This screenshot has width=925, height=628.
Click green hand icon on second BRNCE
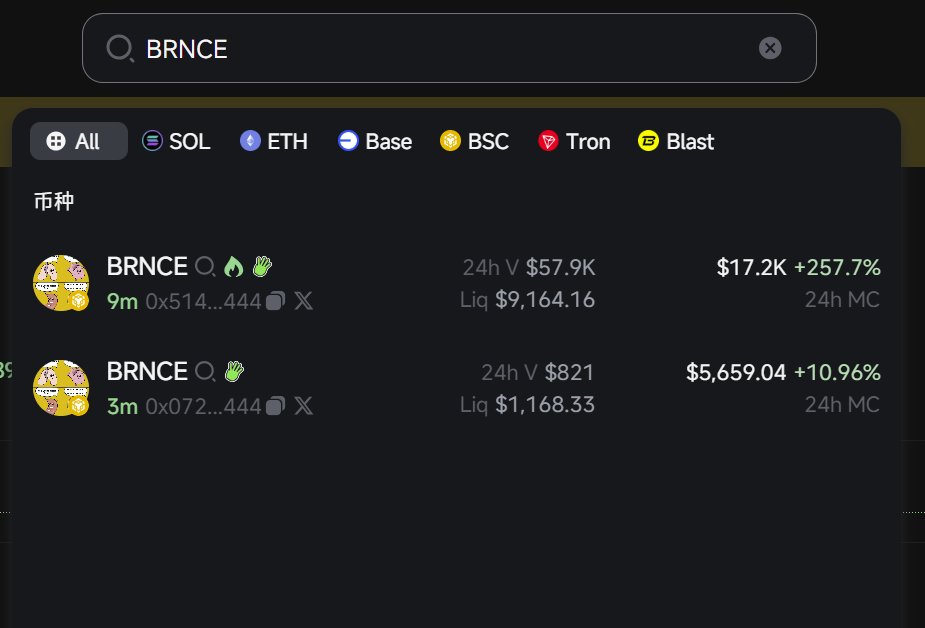coord(234,372)
